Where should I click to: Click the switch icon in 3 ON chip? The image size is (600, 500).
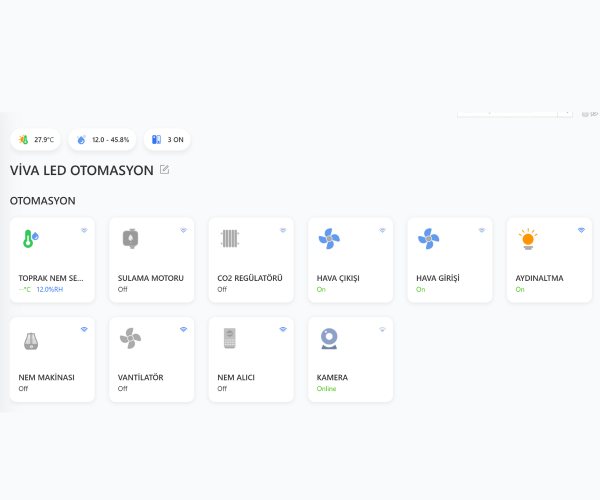(157, 140)
